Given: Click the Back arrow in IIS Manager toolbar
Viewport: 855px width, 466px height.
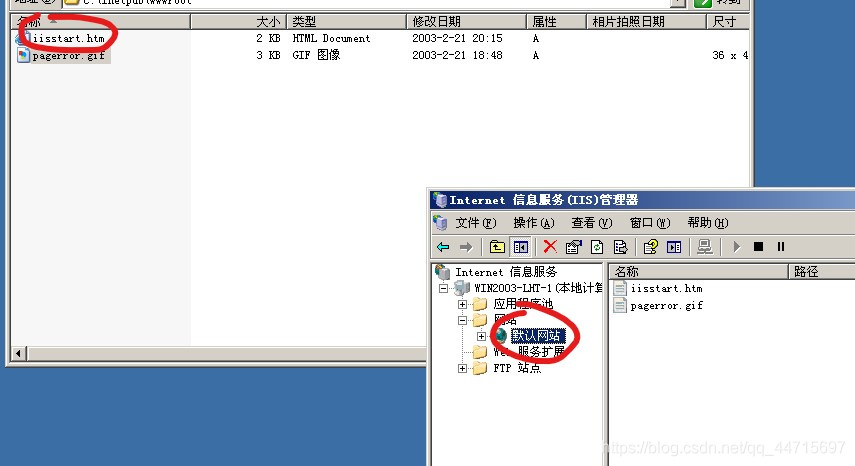Looking at the screenshot, I should [443, 247].
